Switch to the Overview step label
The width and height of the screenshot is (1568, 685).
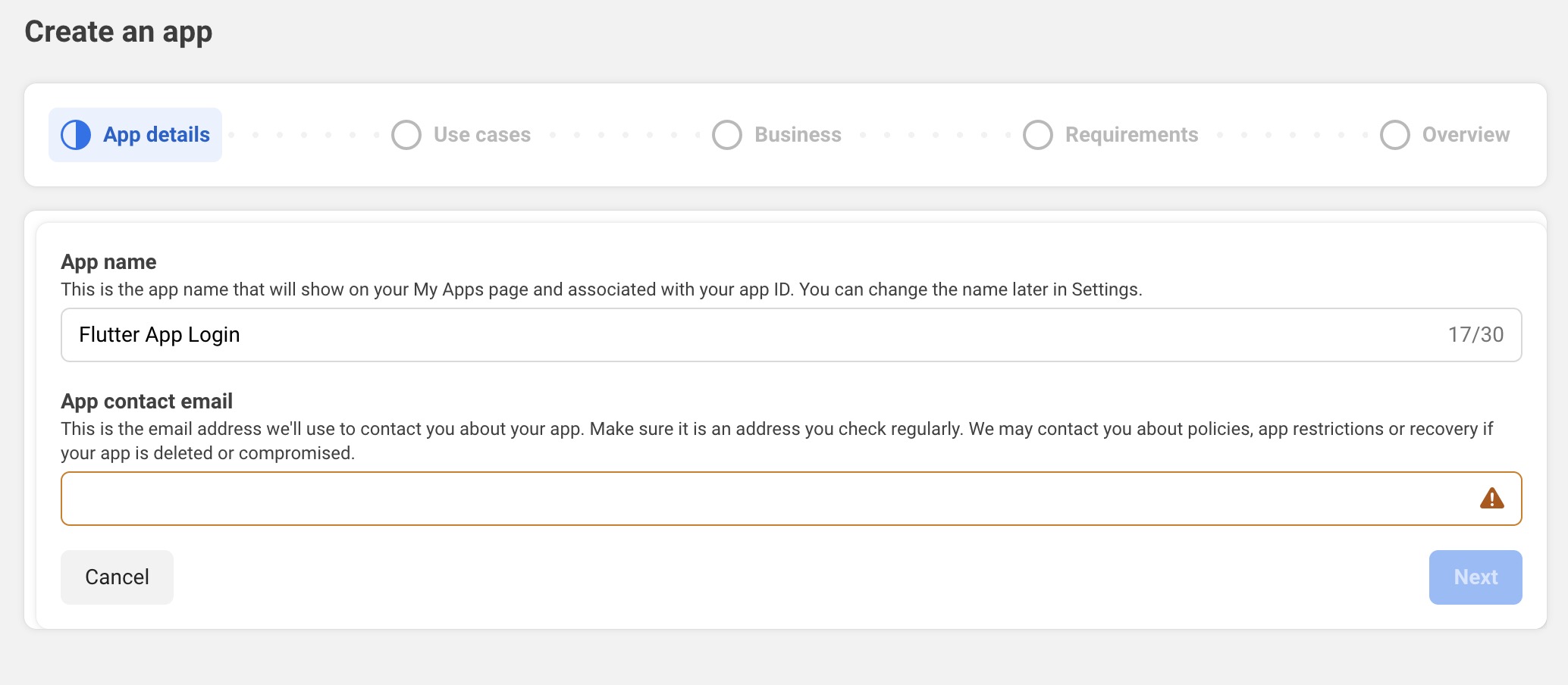pos(1466,135)
